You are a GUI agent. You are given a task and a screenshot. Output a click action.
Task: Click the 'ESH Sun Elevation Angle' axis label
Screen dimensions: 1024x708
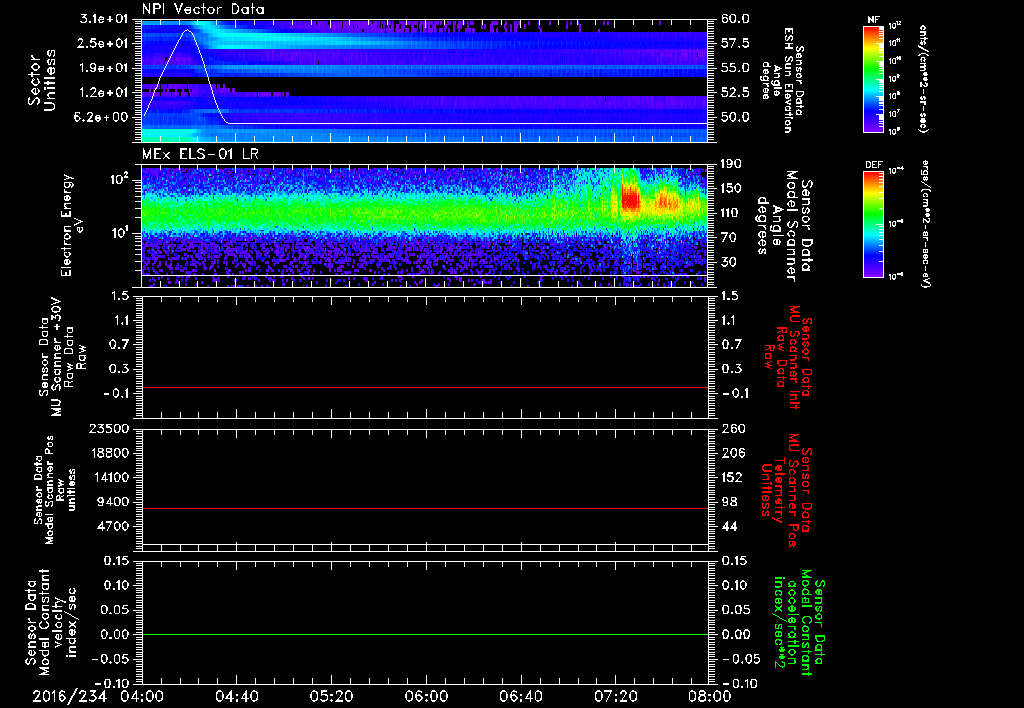pos(782,80)
